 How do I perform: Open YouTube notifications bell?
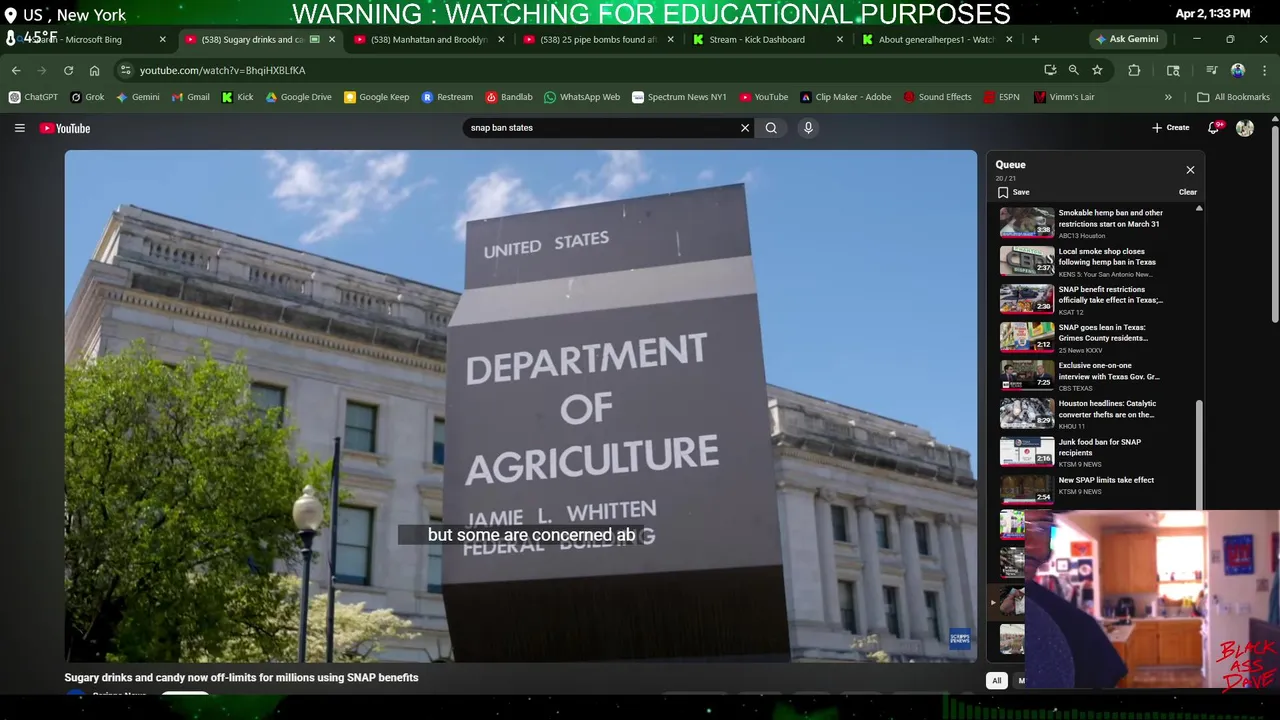[x=1214, y=128]
